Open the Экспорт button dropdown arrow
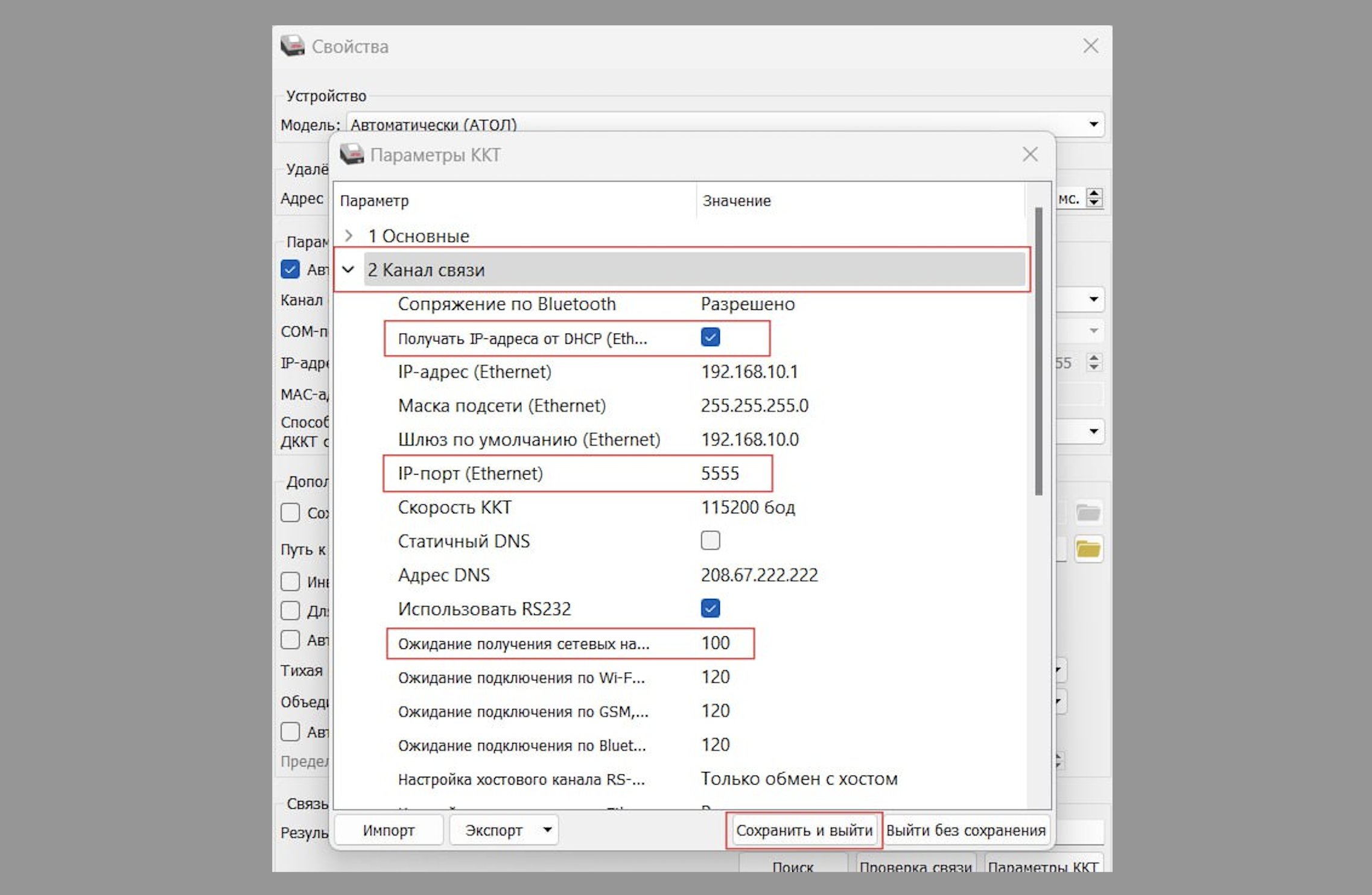The image size is (1372, 895). point(547,830)
